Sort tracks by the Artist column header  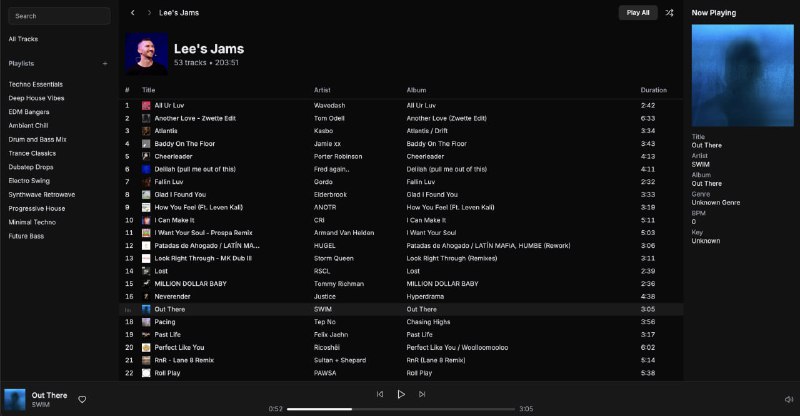click(322, 90)
